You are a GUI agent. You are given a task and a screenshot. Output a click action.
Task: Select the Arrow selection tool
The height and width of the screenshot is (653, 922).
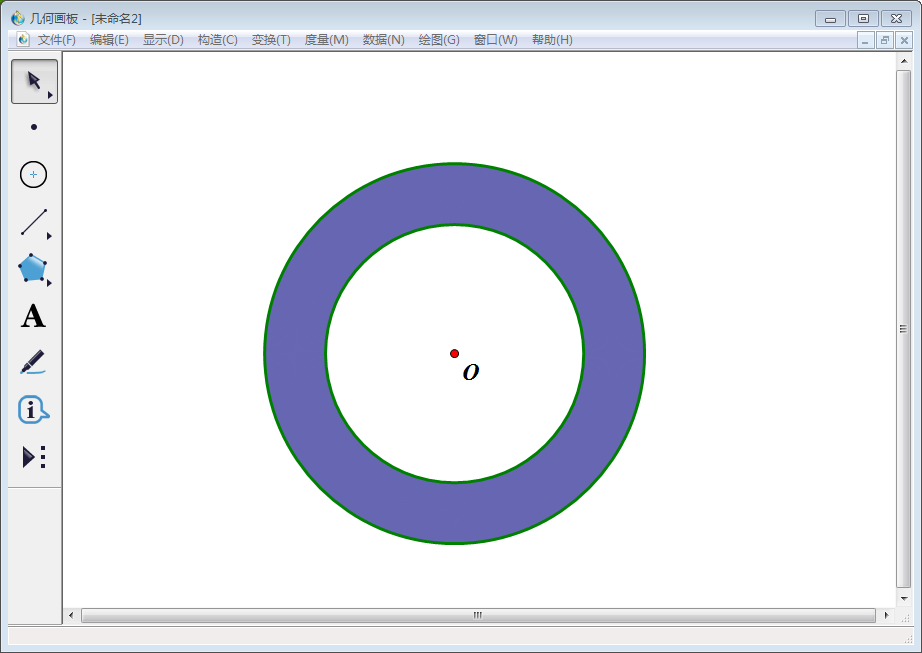coord(34,81)
